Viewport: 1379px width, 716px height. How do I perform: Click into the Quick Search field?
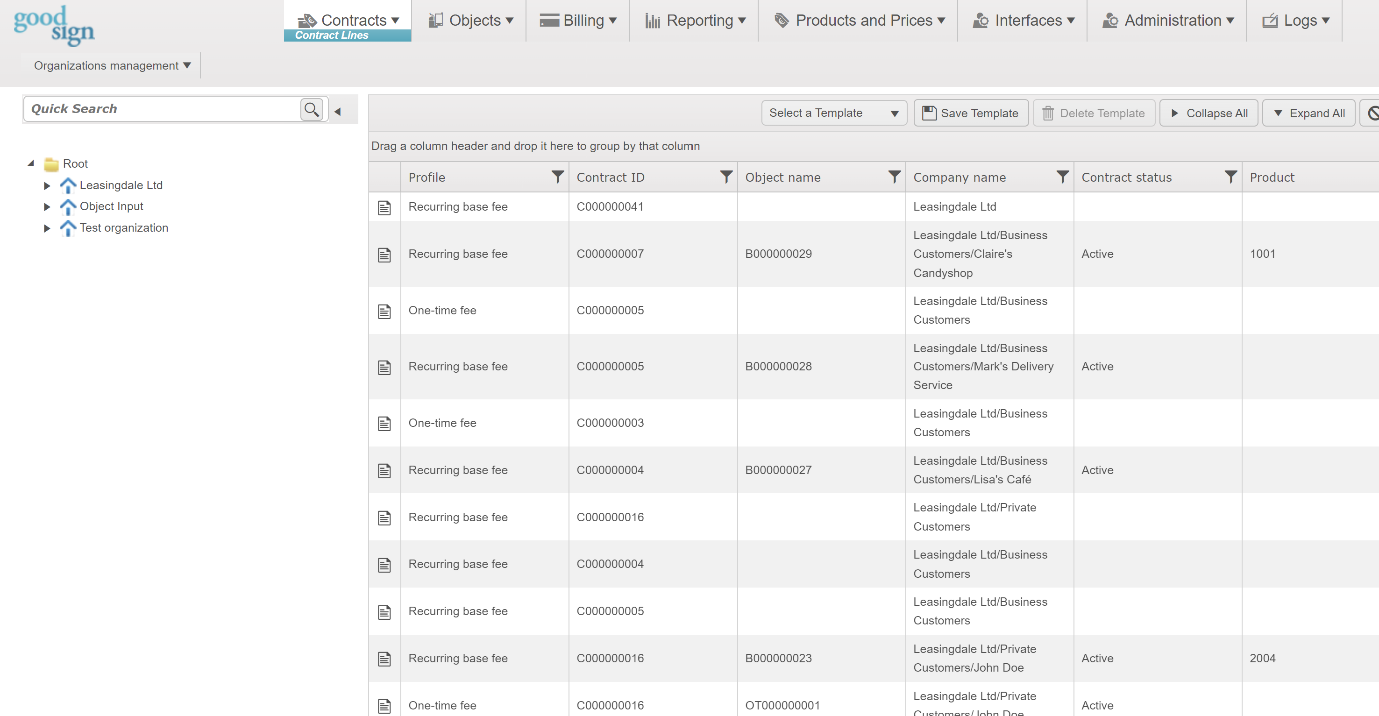click(x=160, y=109)
